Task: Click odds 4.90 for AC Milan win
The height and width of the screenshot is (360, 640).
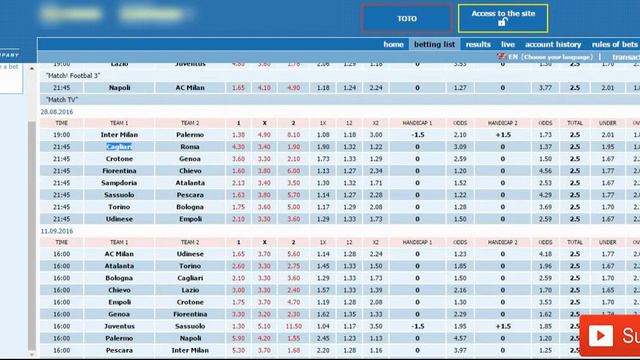Action: tap(293, 88)
